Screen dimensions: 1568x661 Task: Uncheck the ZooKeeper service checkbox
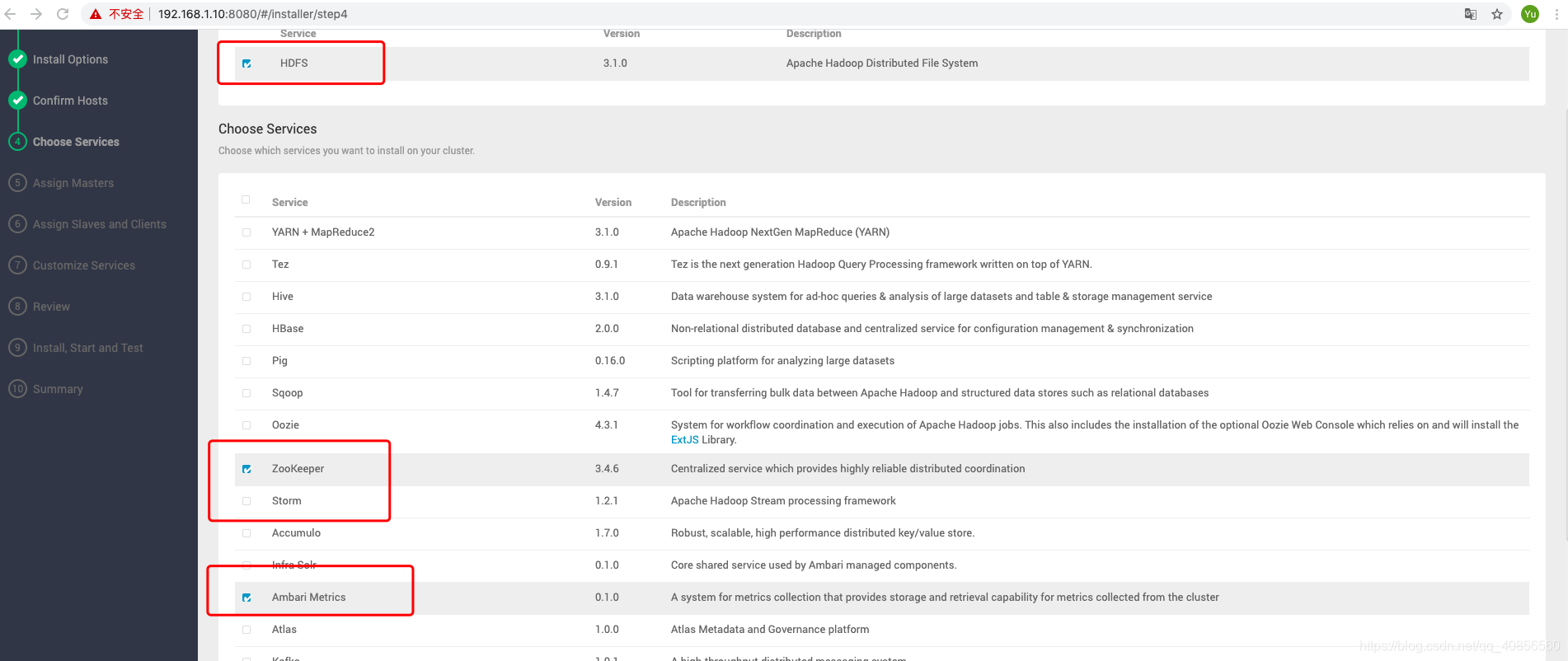click(246, 469)
